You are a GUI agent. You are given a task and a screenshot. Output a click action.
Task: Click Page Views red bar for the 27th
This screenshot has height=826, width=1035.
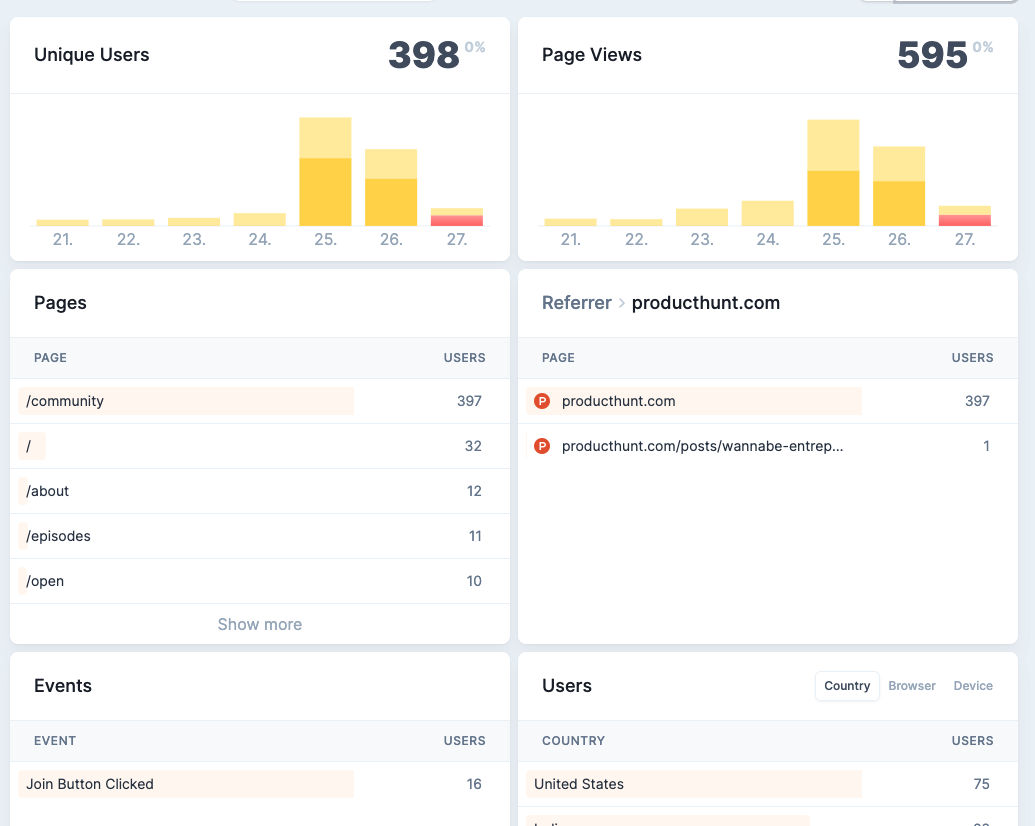[965, 220]
